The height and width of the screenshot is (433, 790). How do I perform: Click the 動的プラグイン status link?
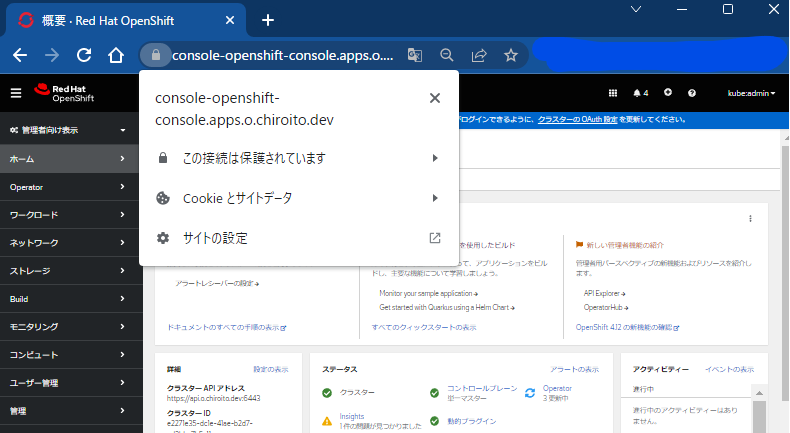point(472,421)
